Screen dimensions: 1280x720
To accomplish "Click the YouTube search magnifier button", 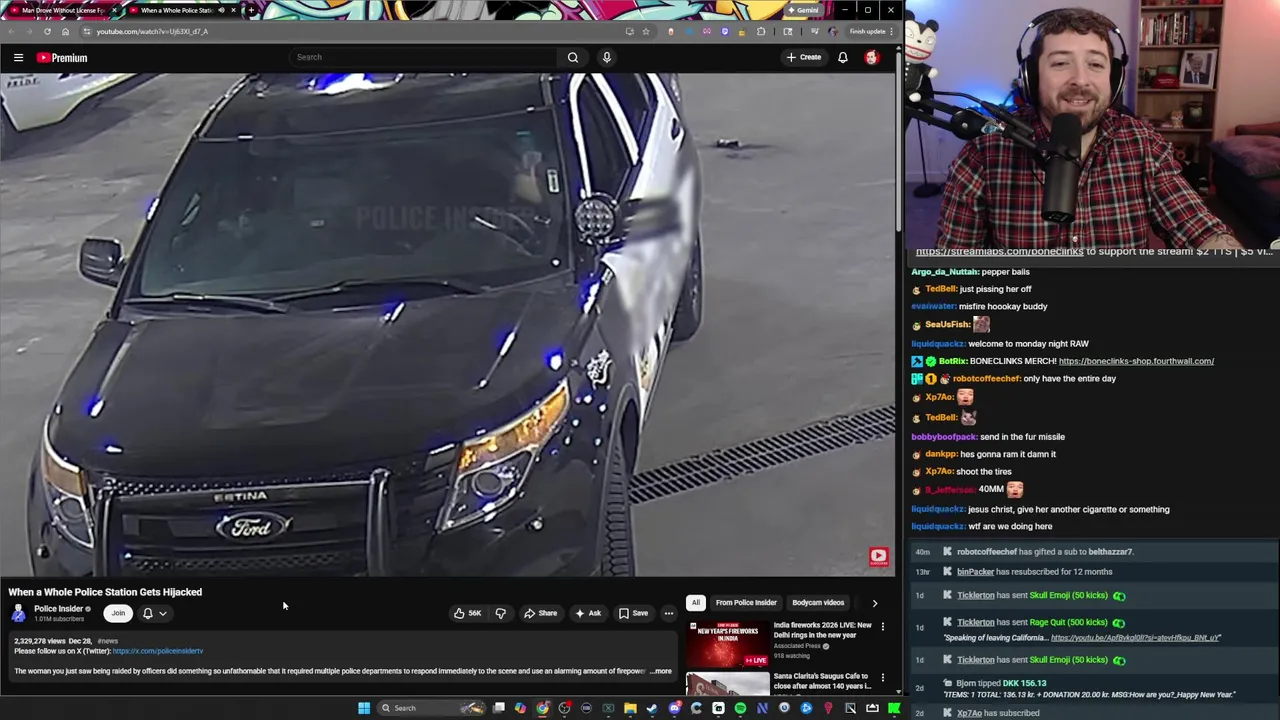I will [573, 57].
